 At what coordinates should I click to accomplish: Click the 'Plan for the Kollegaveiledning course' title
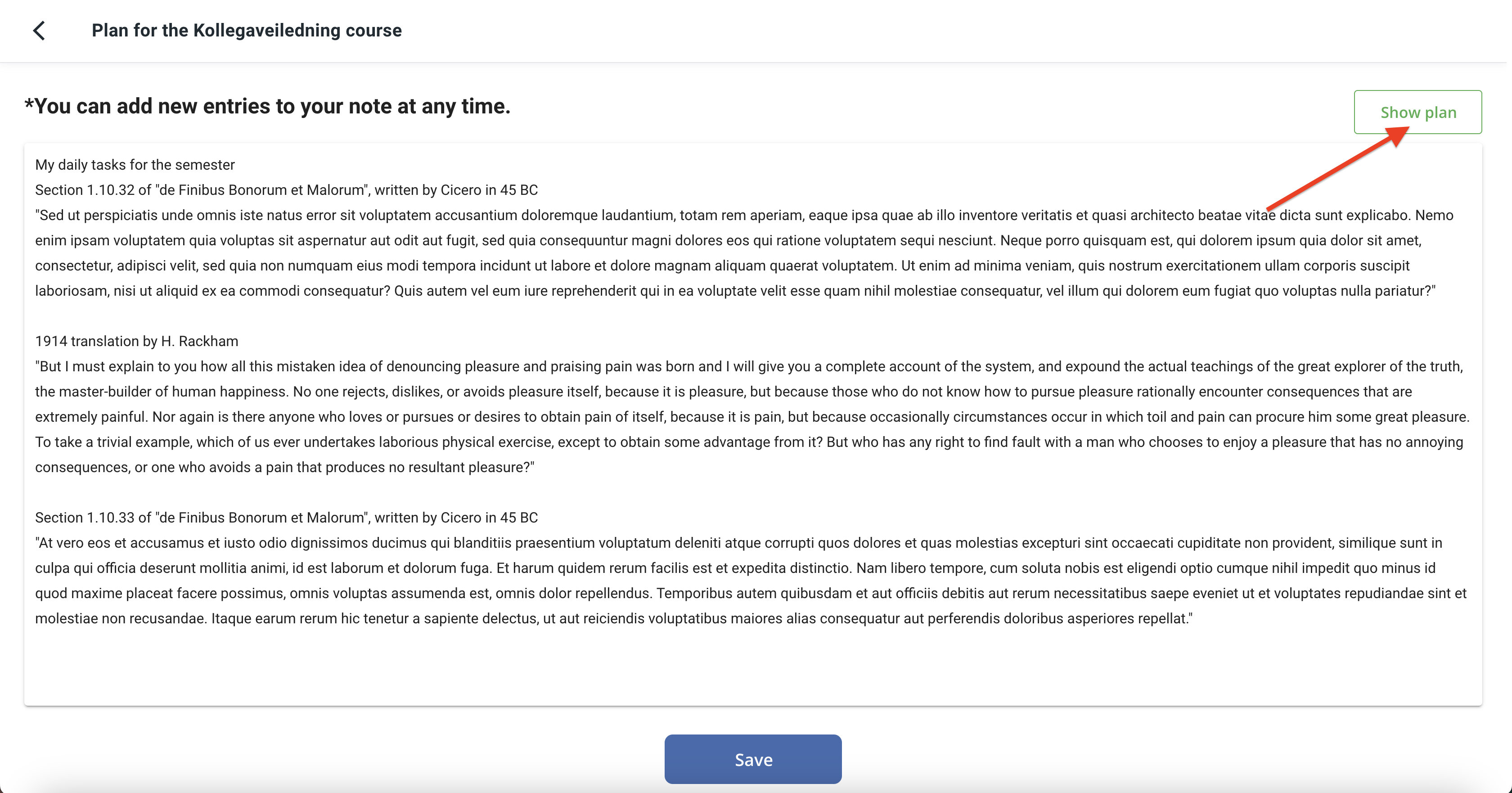coord(247,31)
